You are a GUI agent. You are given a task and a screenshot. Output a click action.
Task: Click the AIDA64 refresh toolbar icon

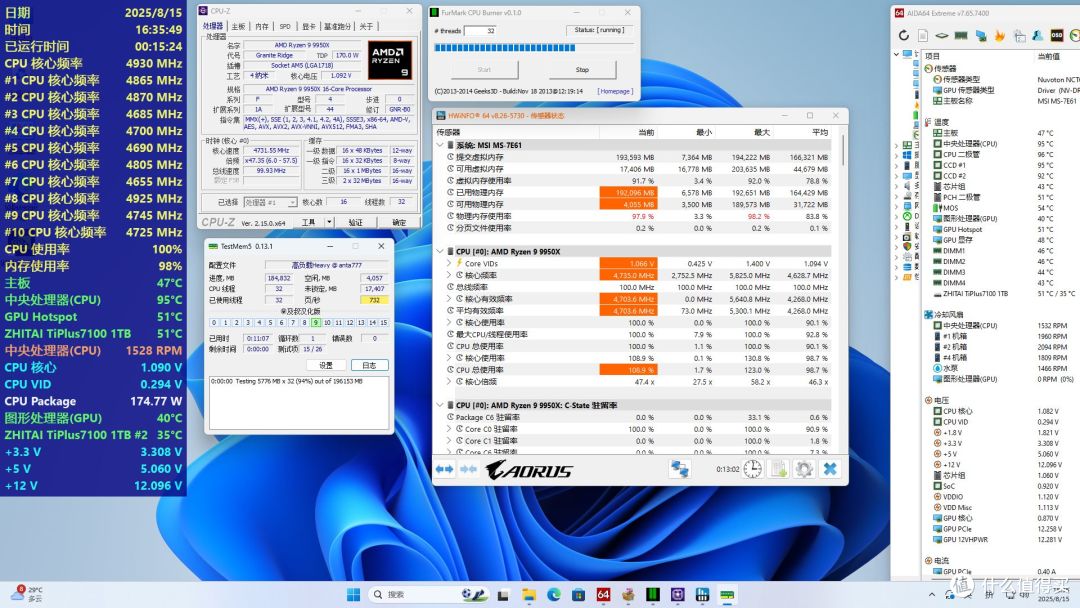coord(904,35)
